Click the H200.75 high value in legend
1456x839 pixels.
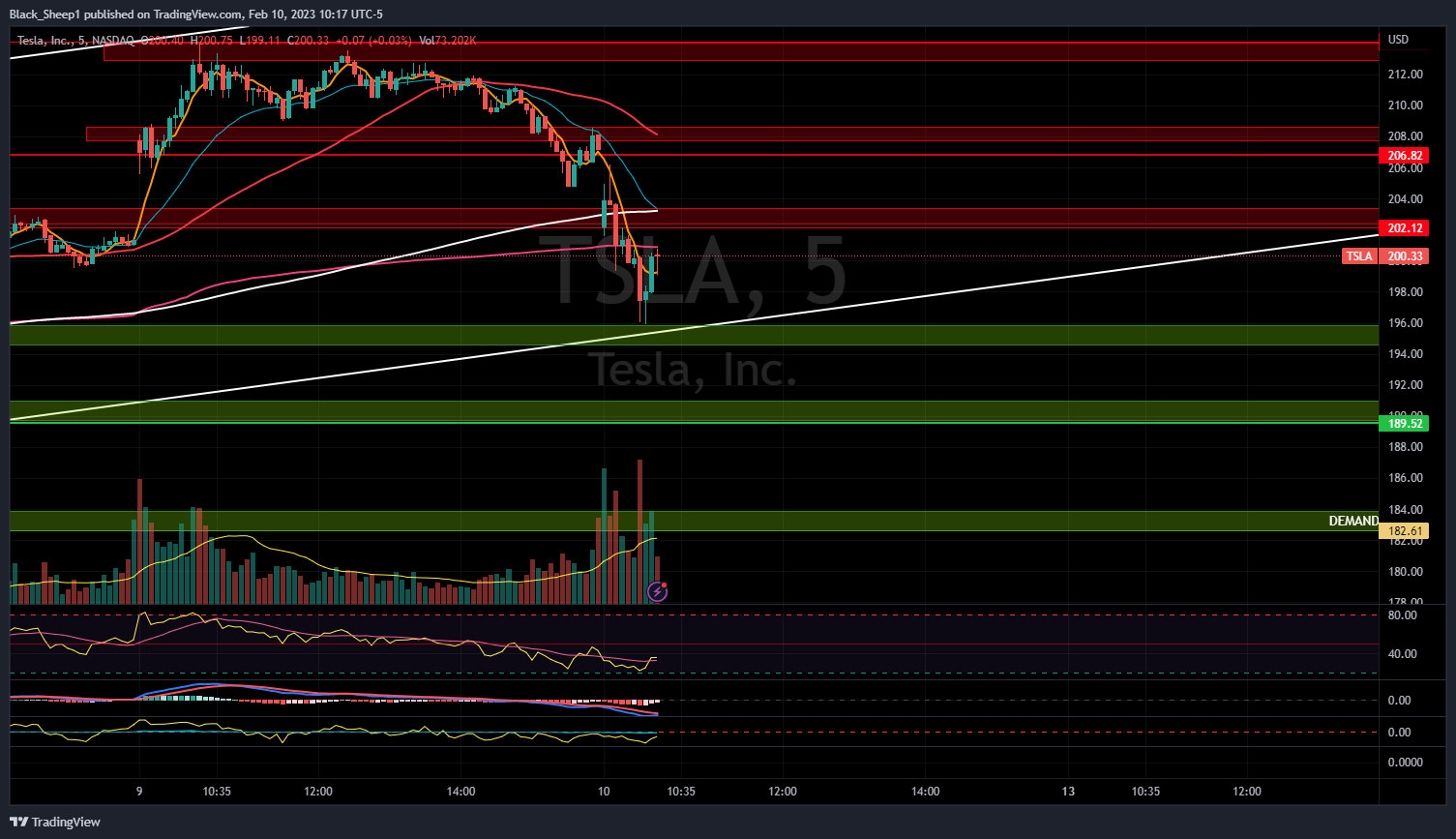211,41
